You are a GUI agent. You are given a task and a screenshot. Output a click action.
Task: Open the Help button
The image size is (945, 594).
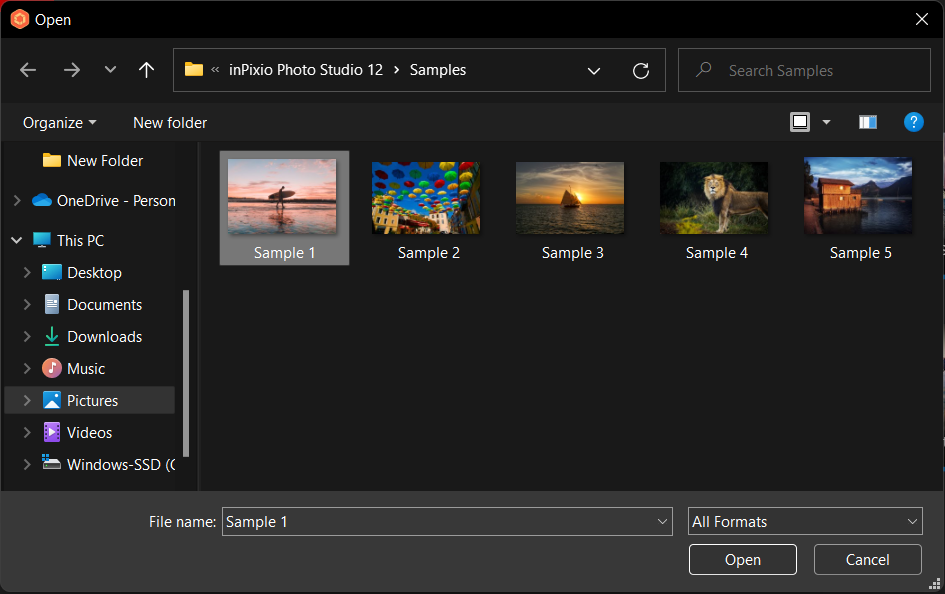914,122
